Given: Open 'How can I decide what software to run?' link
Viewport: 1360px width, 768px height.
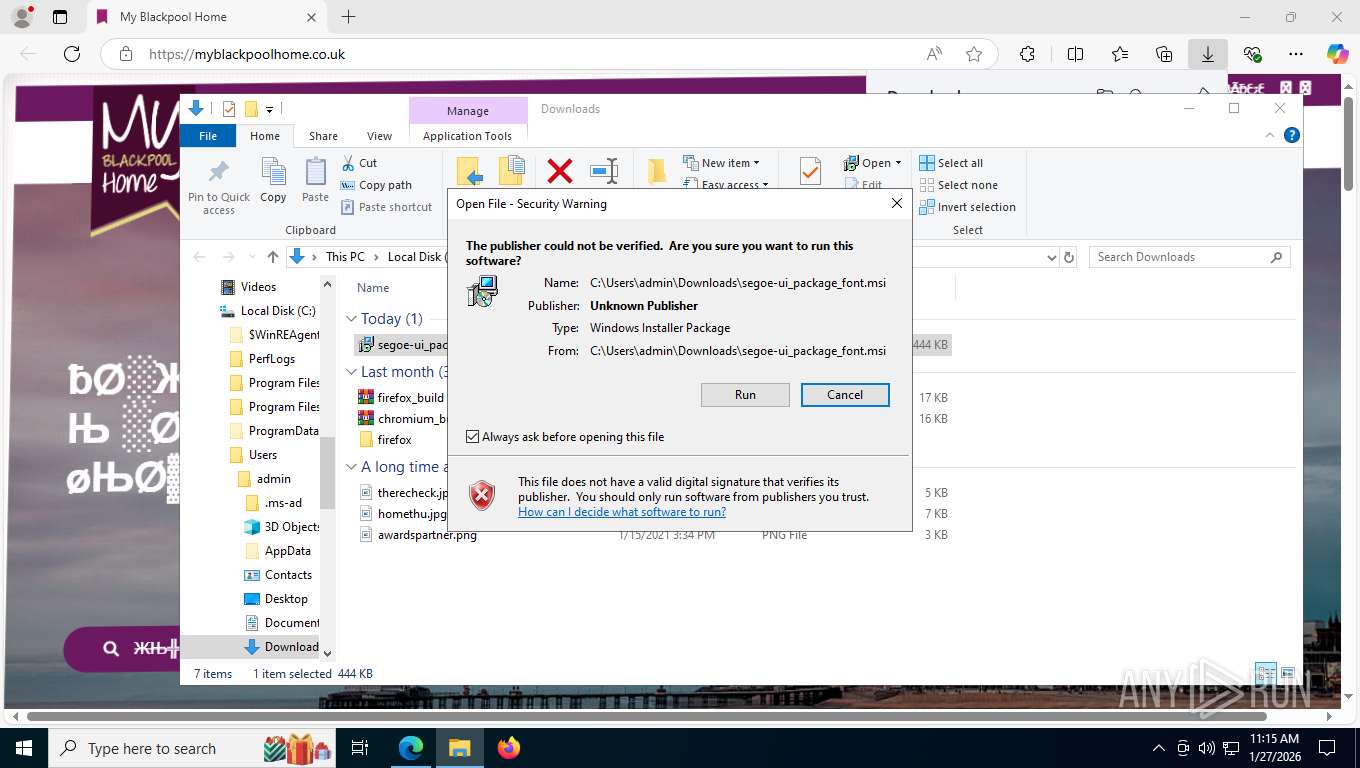Looking at the screenshot, I should (x=622, y=512).
